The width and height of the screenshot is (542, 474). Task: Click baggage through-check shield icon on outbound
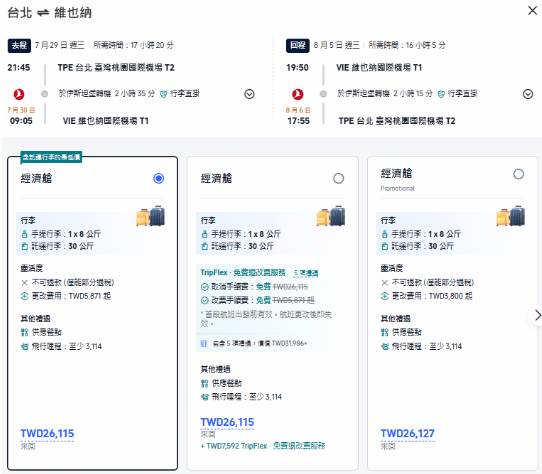click(x=163, y=94)
